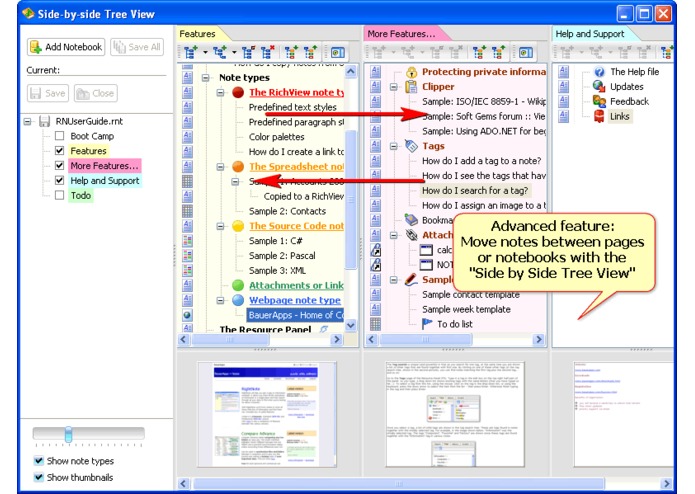Click expand all icon in Features toolbar

click(291, 53)
